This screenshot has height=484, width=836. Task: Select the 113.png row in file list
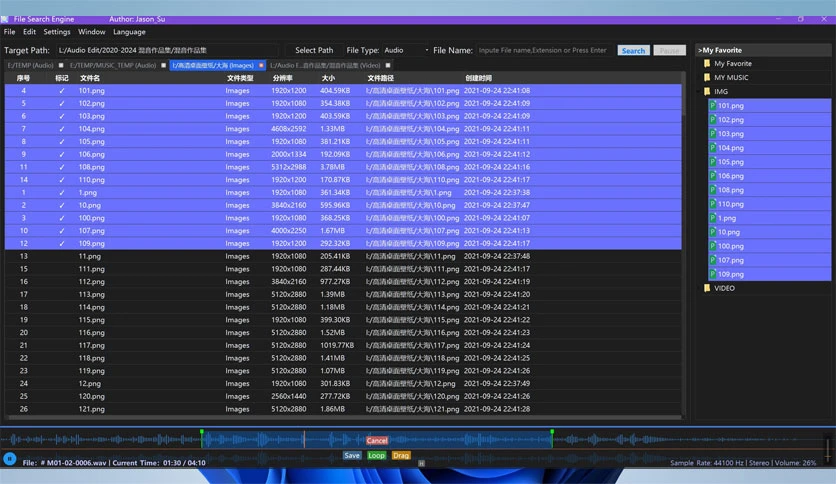coord(343,294)
